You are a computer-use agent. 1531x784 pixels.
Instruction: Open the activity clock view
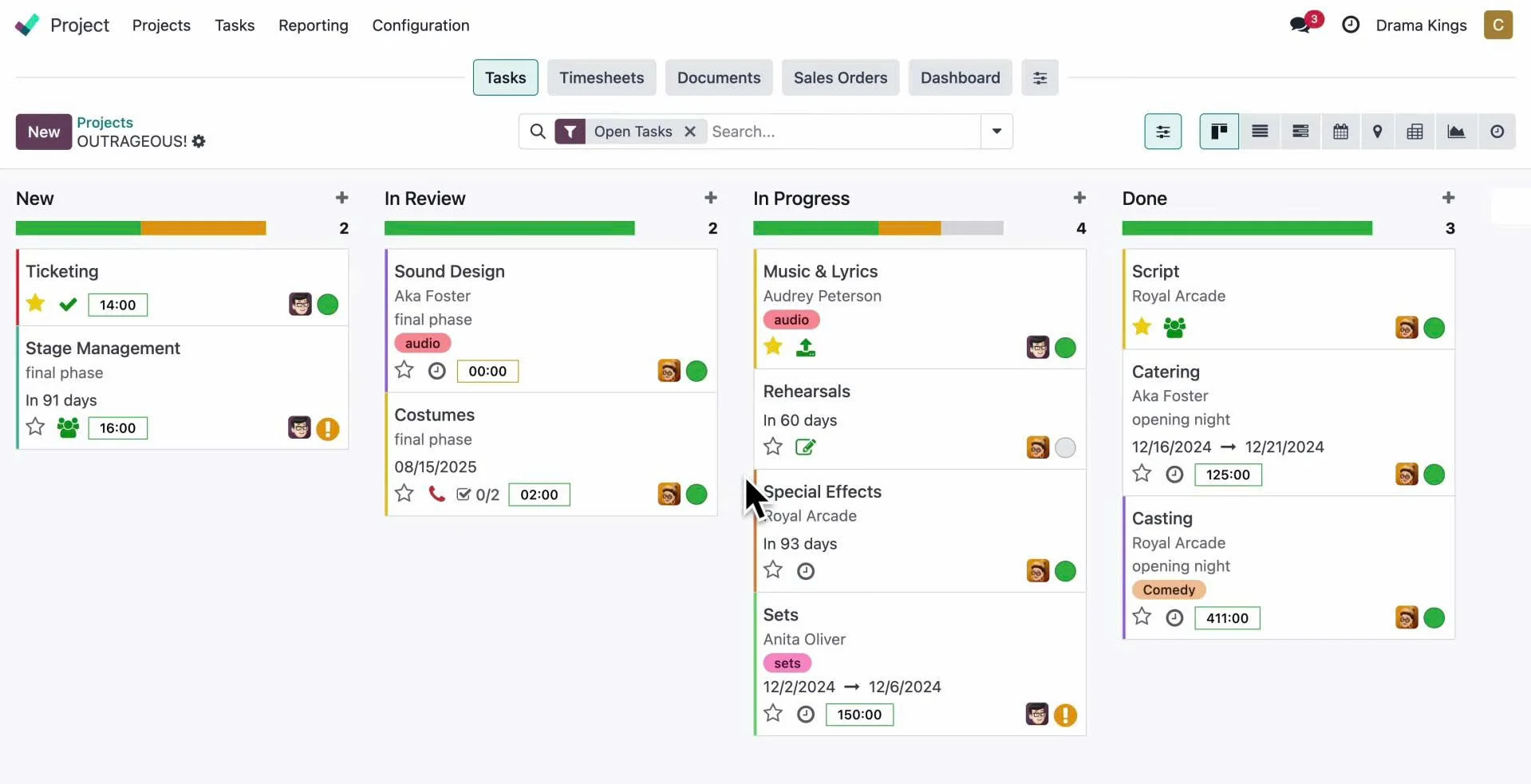pos(1497,132)
